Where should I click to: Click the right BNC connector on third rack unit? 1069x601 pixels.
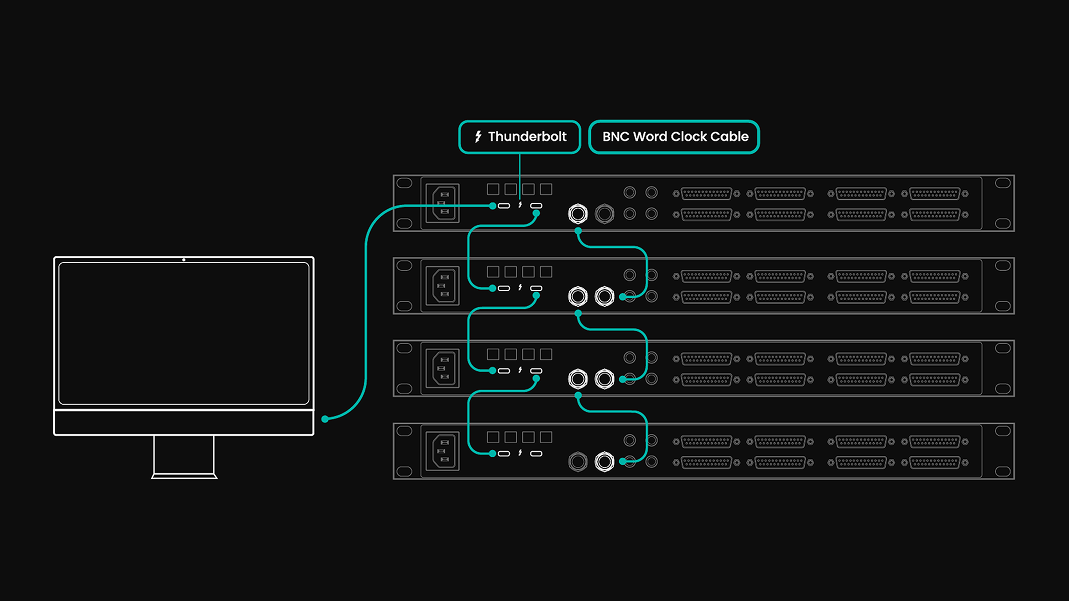coord(604,379)
